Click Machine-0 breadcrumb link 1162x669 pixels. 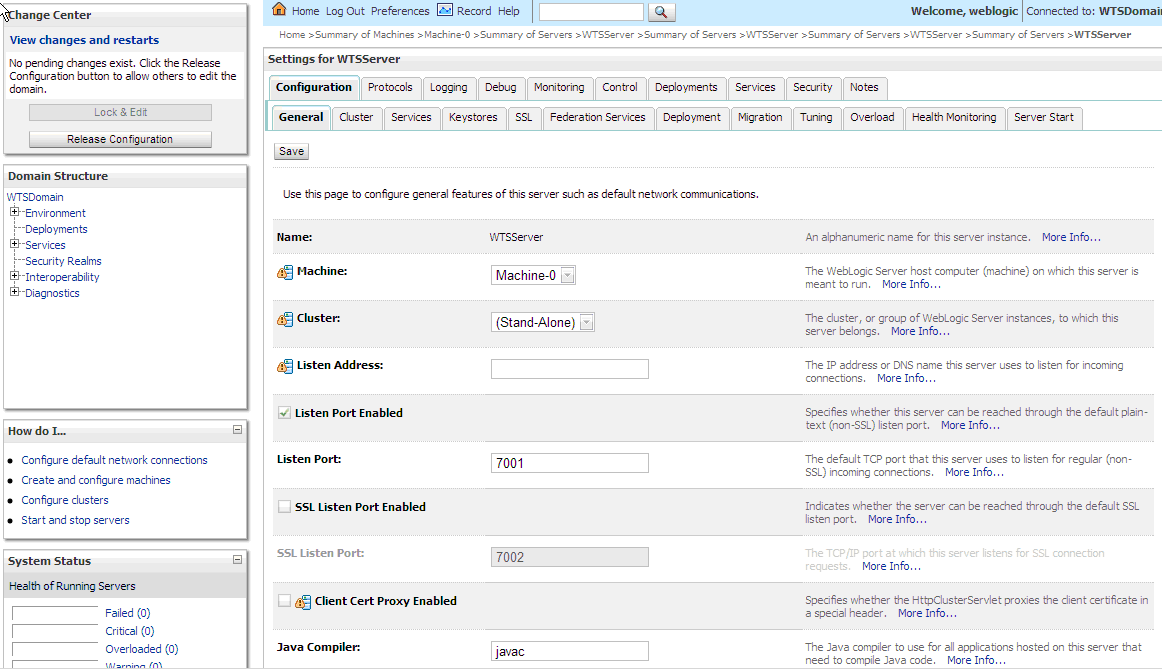[447, 35]
